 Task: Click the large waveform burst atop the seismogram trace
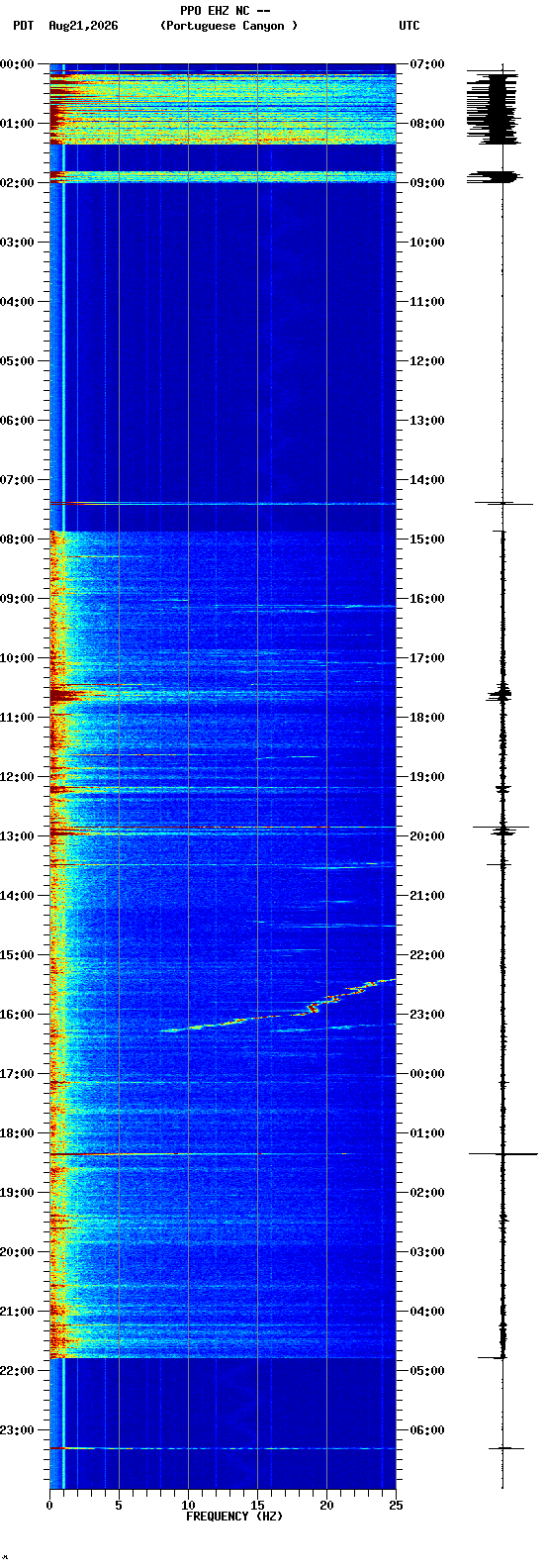(493, 107)
